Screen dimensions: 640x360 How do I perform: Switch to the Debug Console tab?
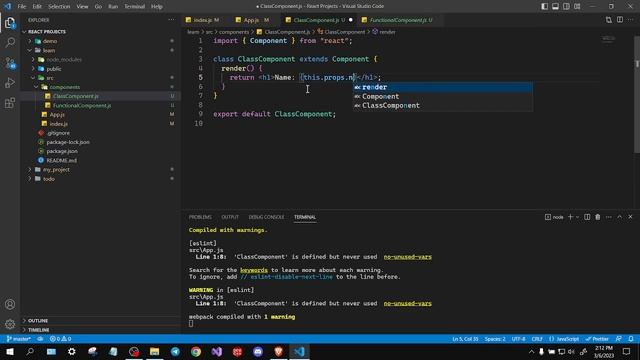(266, 217)
